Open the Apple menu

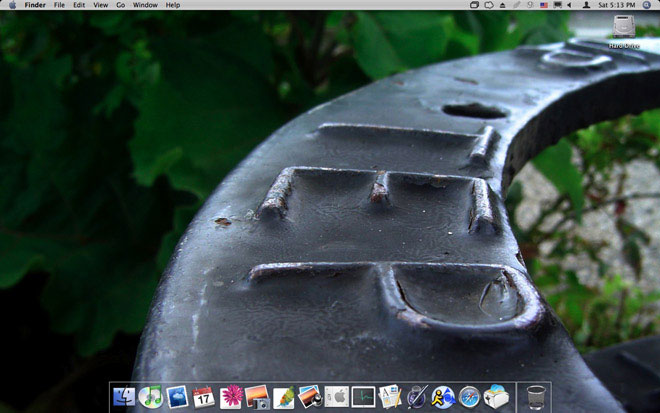[x=12, y=5]
